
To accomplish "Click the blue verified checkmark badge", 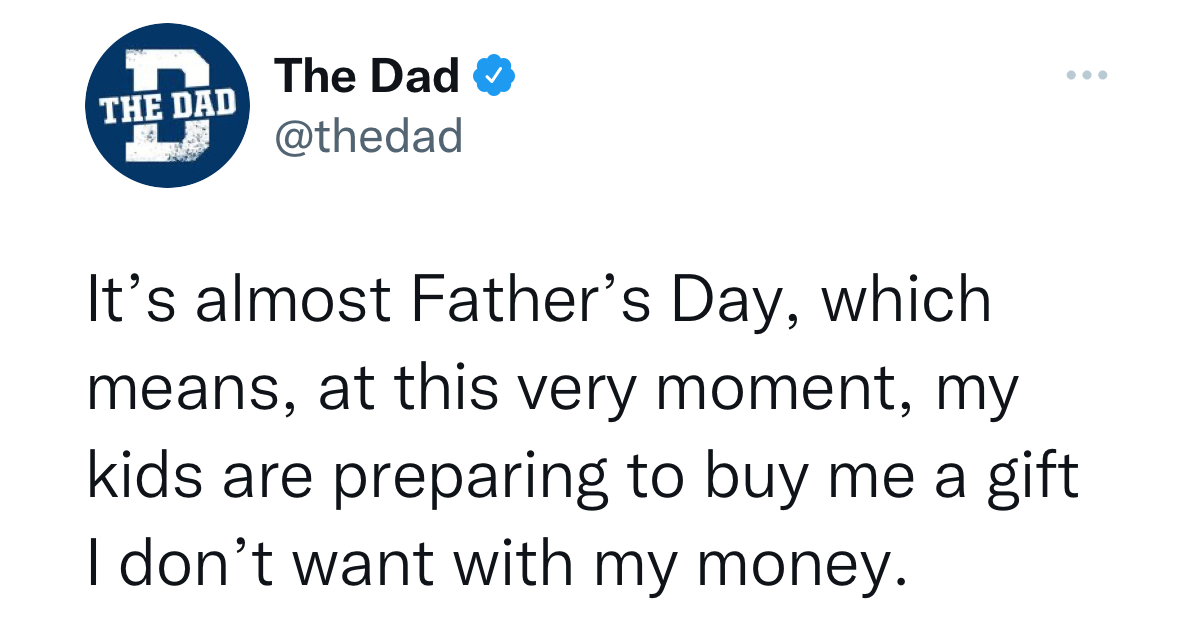I will (x=494, y=77).
